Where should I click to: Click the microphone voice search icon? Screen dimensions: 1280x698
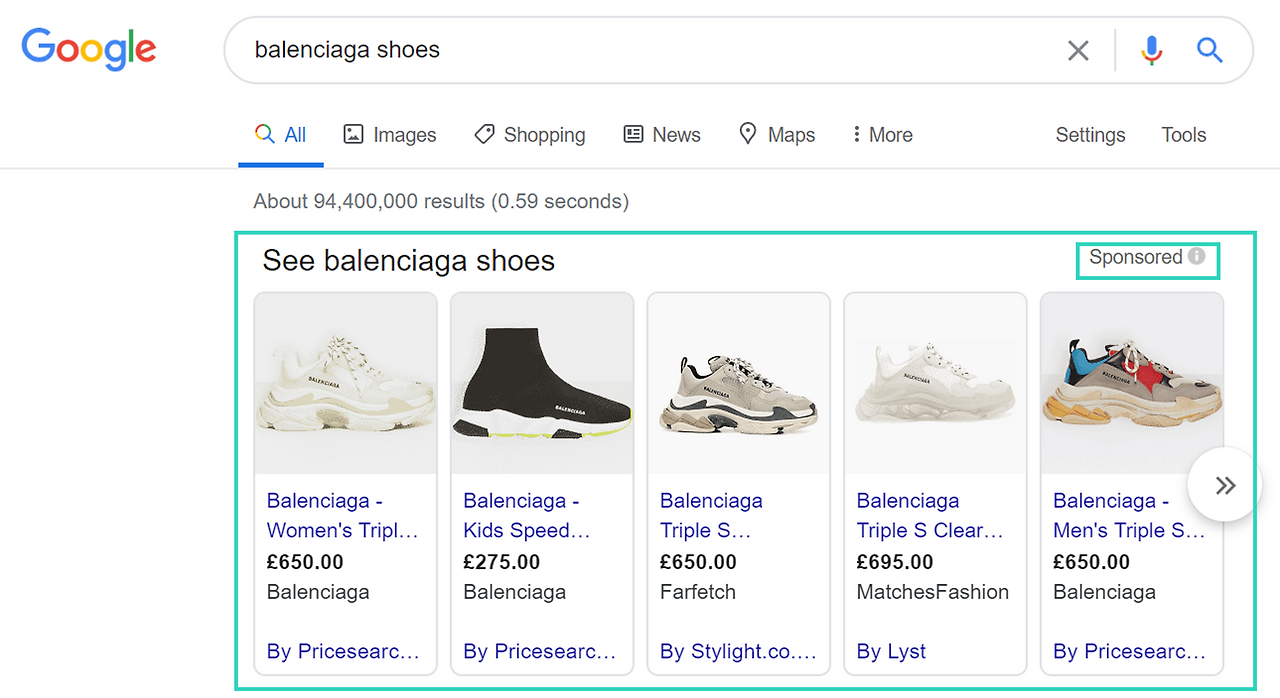click(1151, 50)
